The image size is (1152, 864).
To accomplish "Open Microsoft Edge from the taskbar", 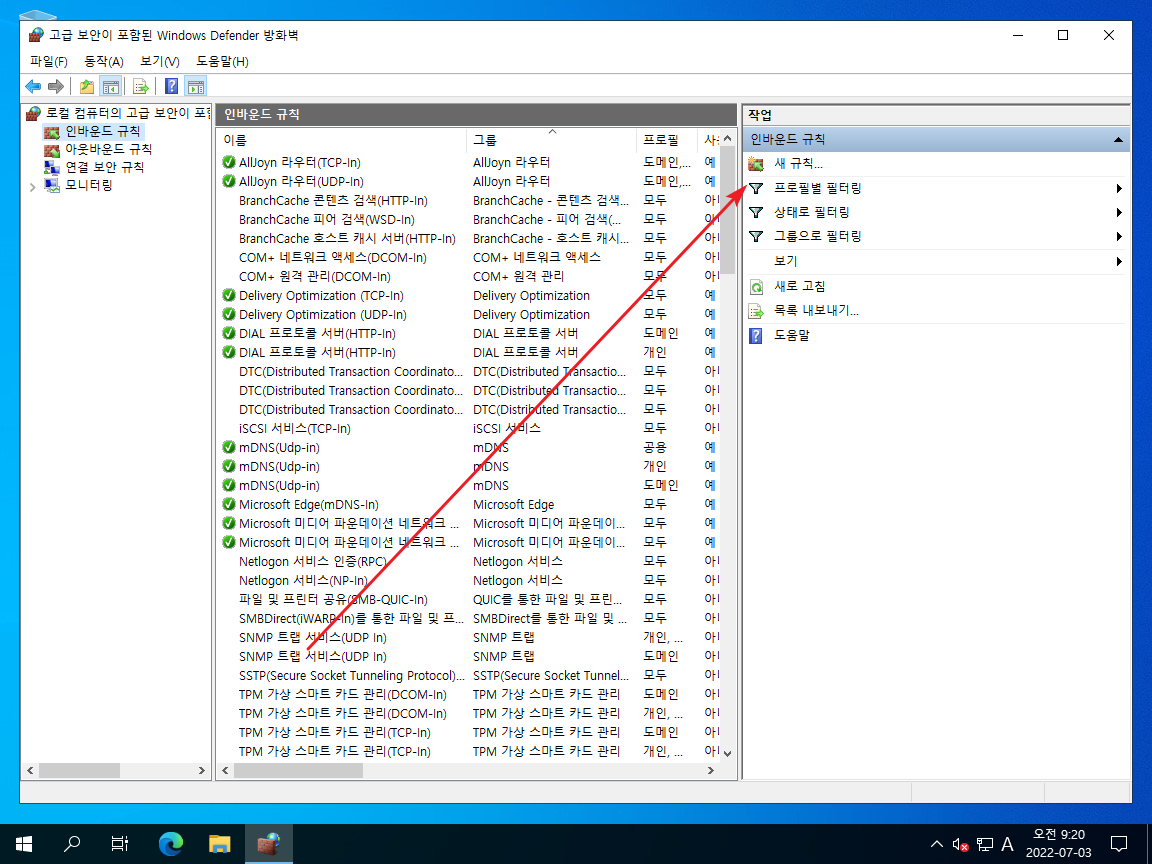I will 171,843.
